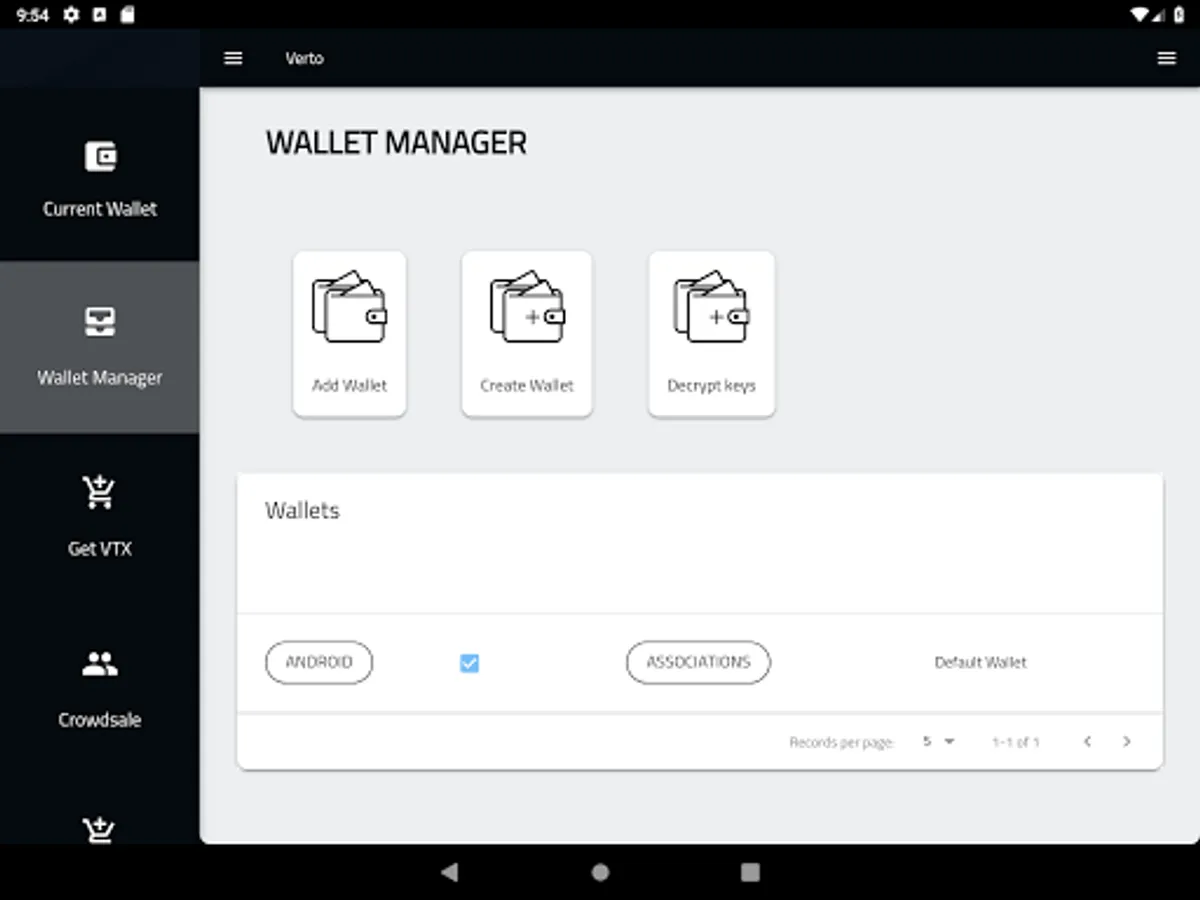
Task: Go to previous page of wallets
Action: pos(1087,742)
